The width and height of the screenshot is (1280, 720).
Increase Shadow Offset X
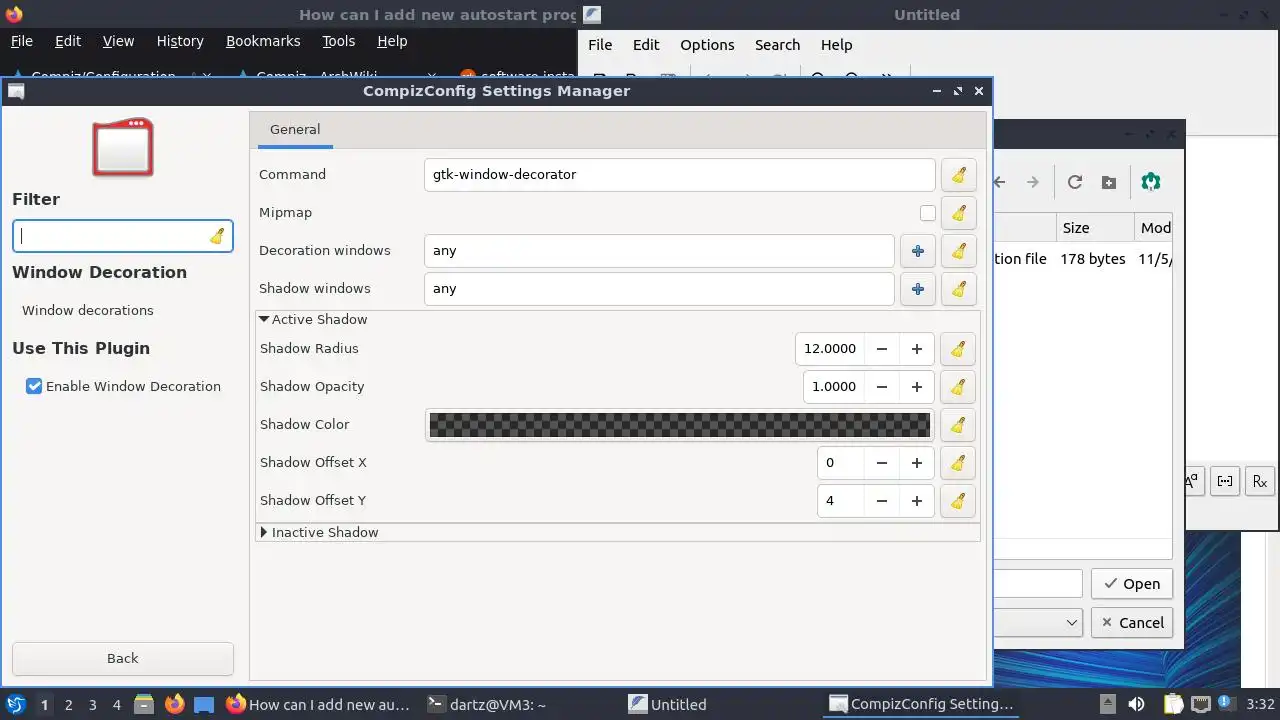point(917,463)
